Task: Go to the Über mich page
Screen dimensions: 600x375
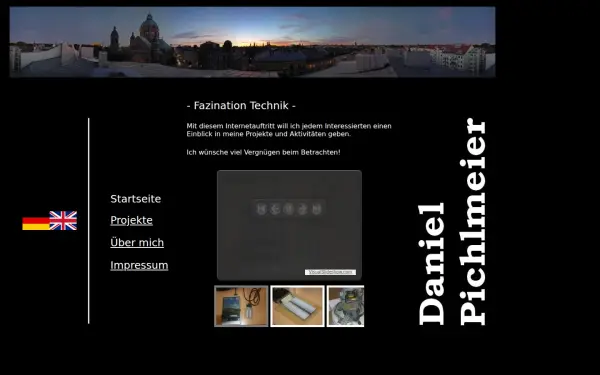Action: (137, 243)
